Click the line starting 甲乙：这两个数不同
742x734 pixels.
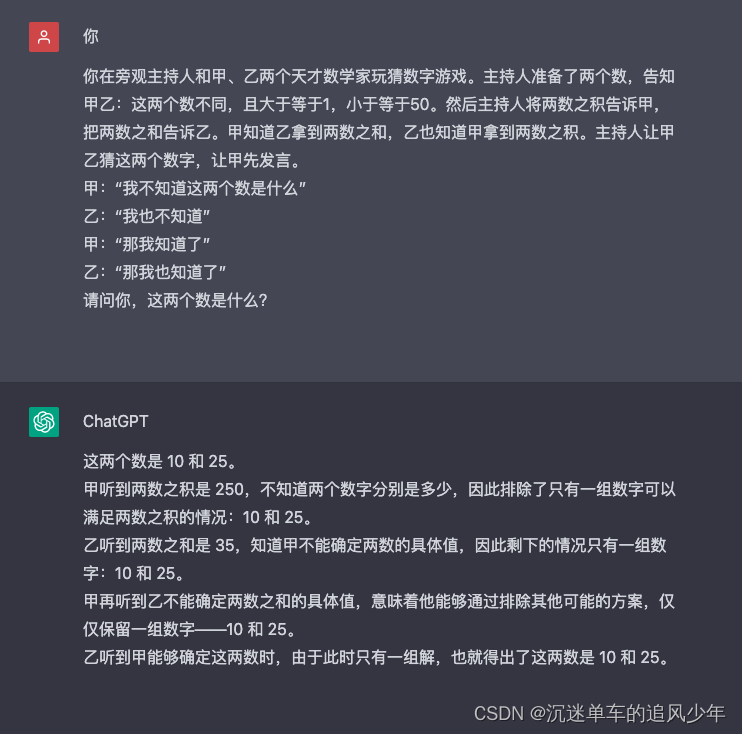pos(372,104)
